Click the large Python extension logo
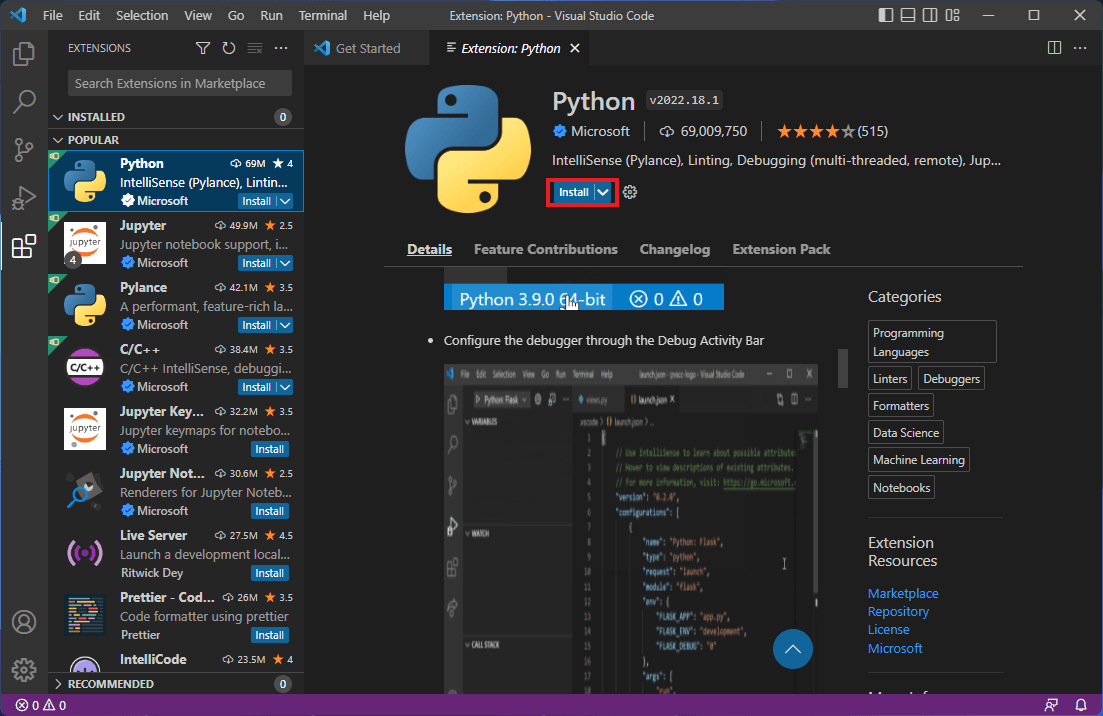 click(x=468, y=148)
